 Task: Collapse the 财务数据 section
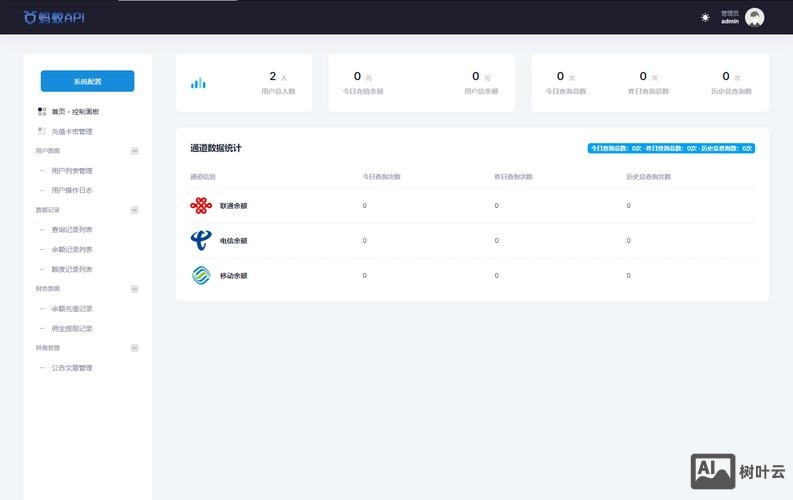[135, 288]
